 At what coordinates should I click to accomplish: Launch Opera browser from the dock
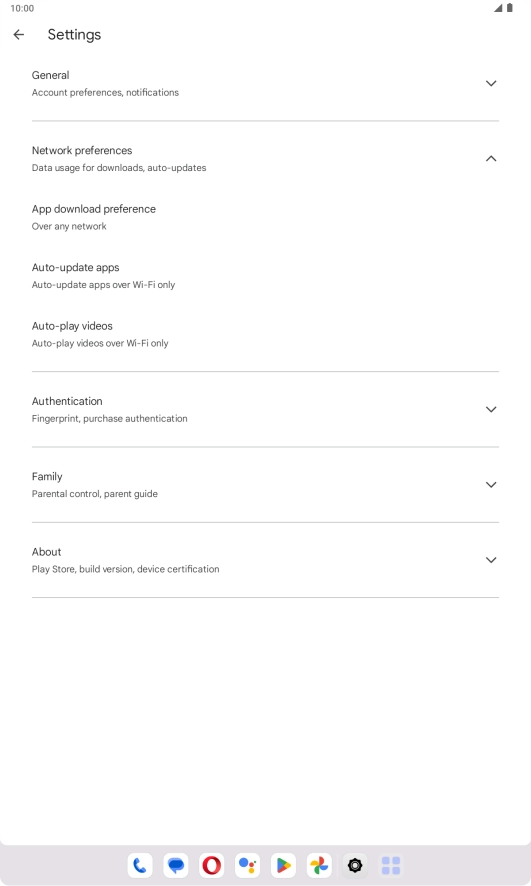point(212,865)
